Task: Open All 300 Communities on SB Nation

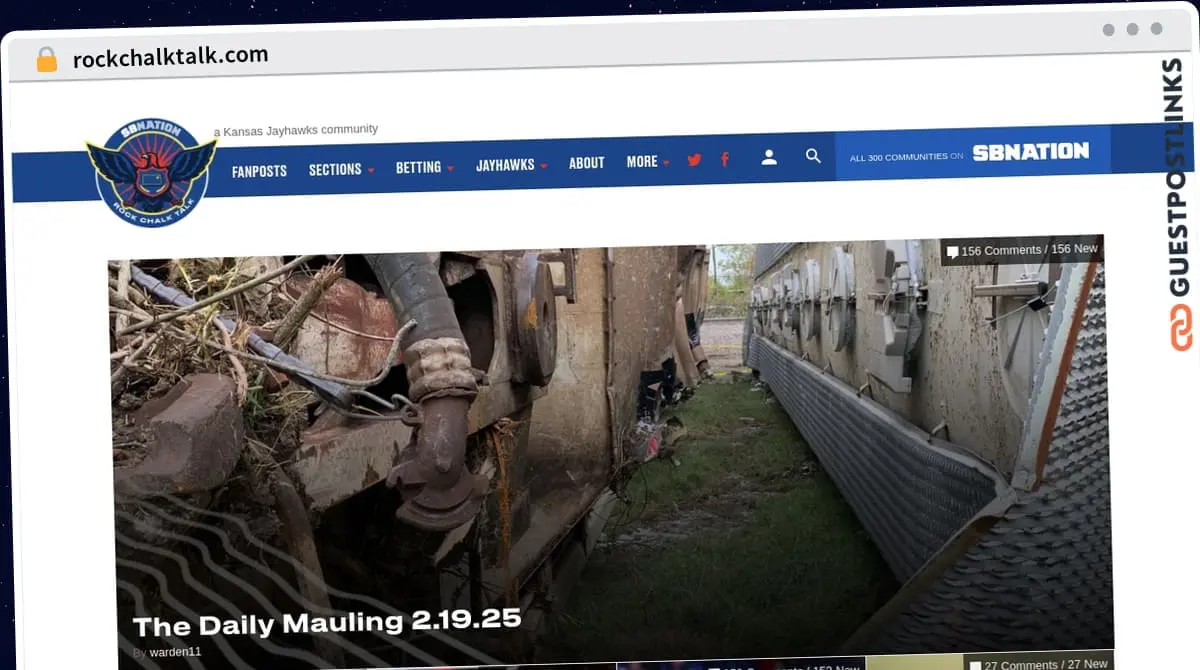Action: tap(969, 153)
